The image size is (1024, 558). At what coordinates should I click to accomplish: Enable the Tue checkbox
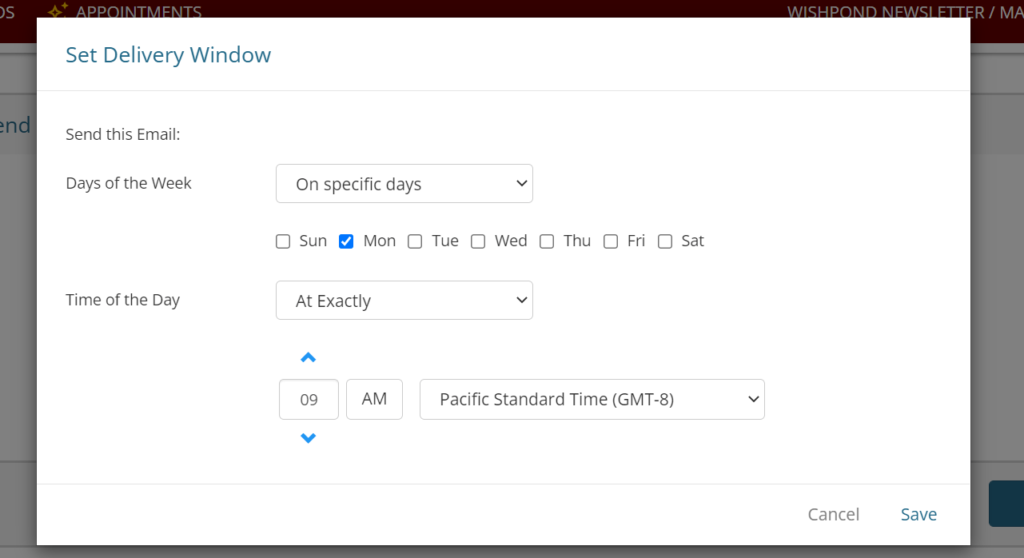[415, 242]
